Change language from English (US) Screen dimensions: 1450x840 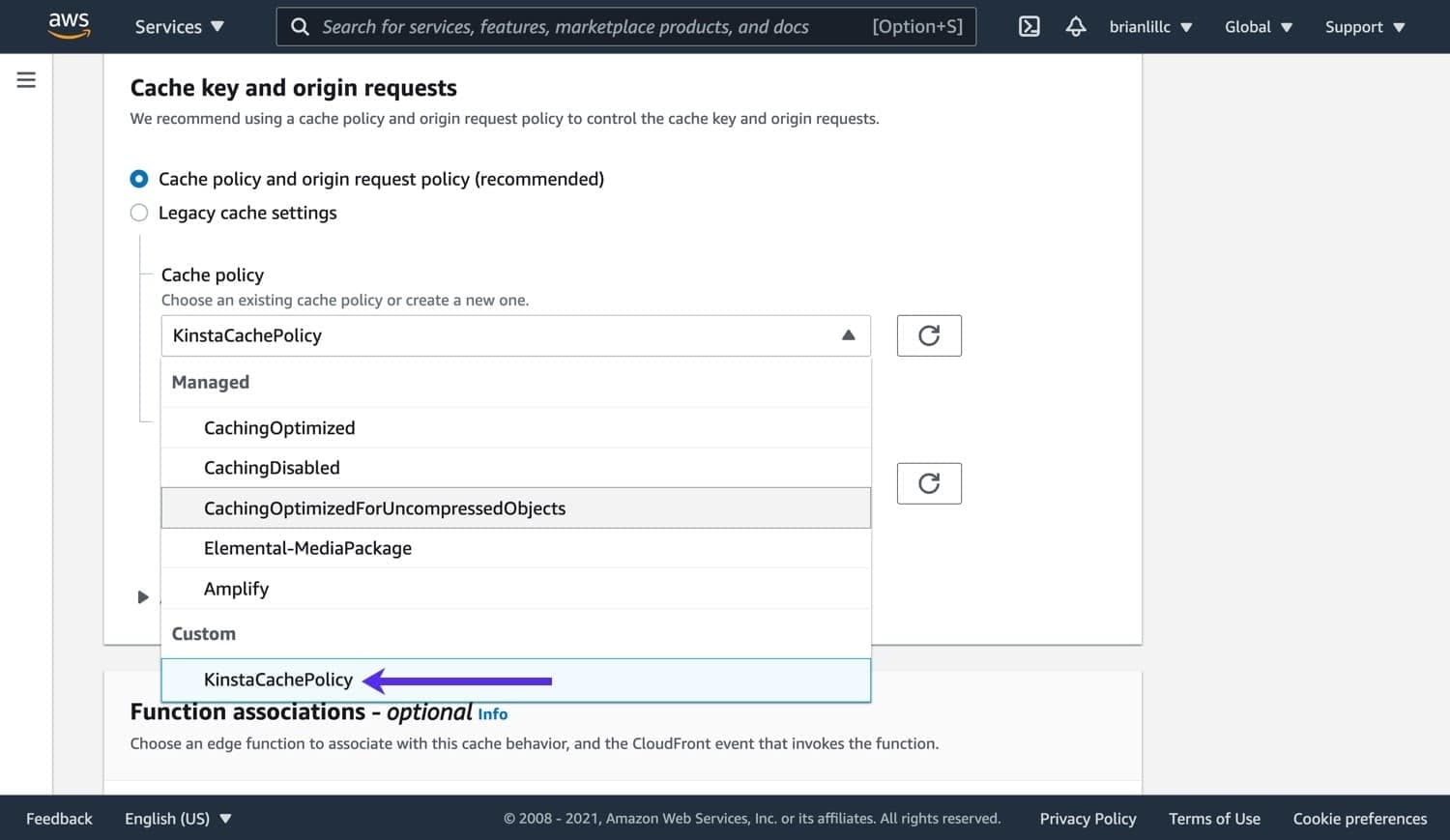[x=179, y=819]
